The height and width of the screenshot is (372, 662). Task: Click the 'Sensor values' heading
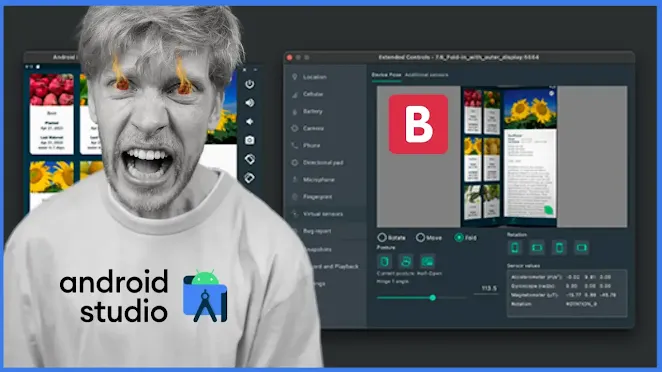[x=524, y=266]
